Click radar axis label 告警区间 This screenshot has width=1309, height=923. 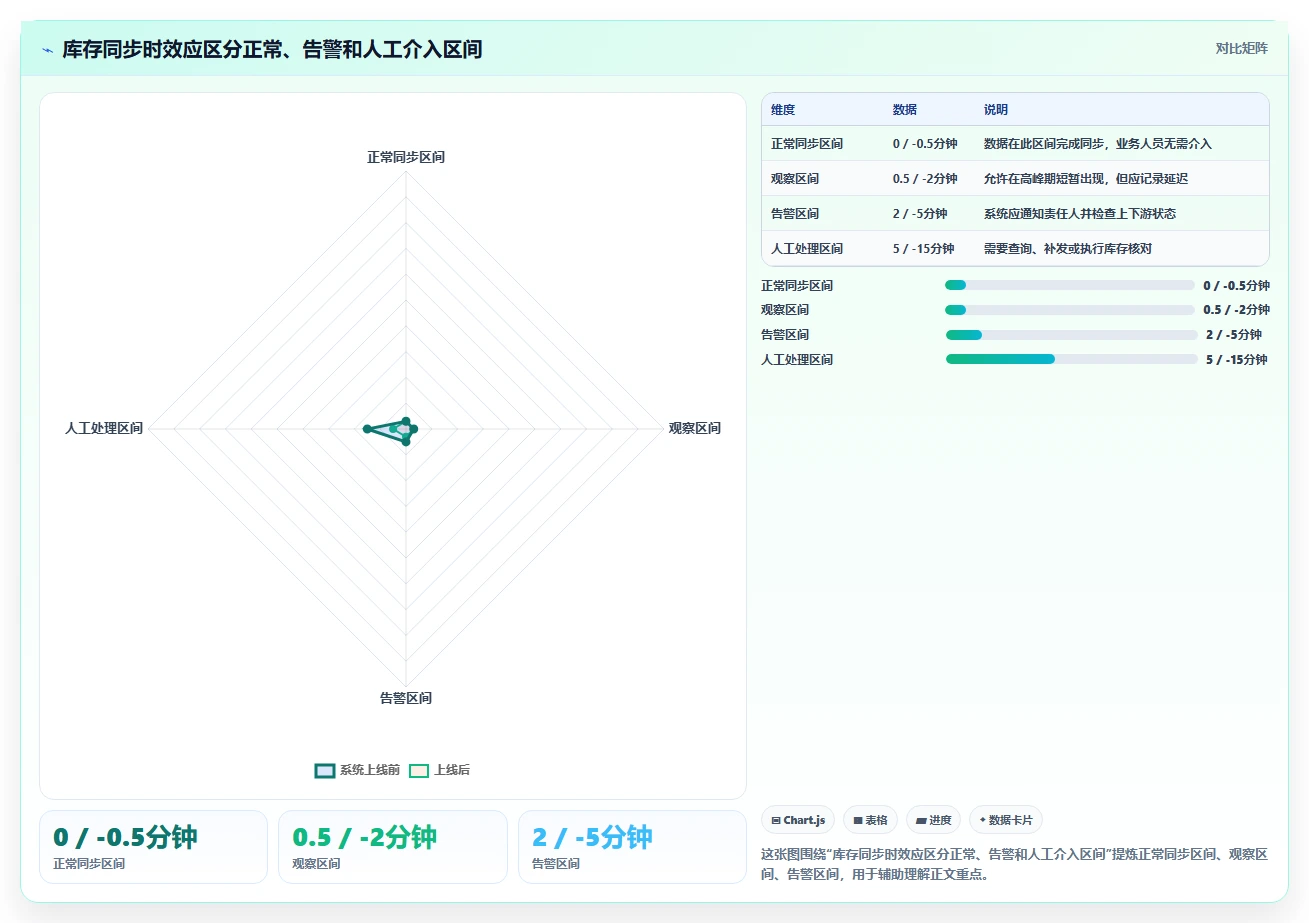[x=405, y=698]
